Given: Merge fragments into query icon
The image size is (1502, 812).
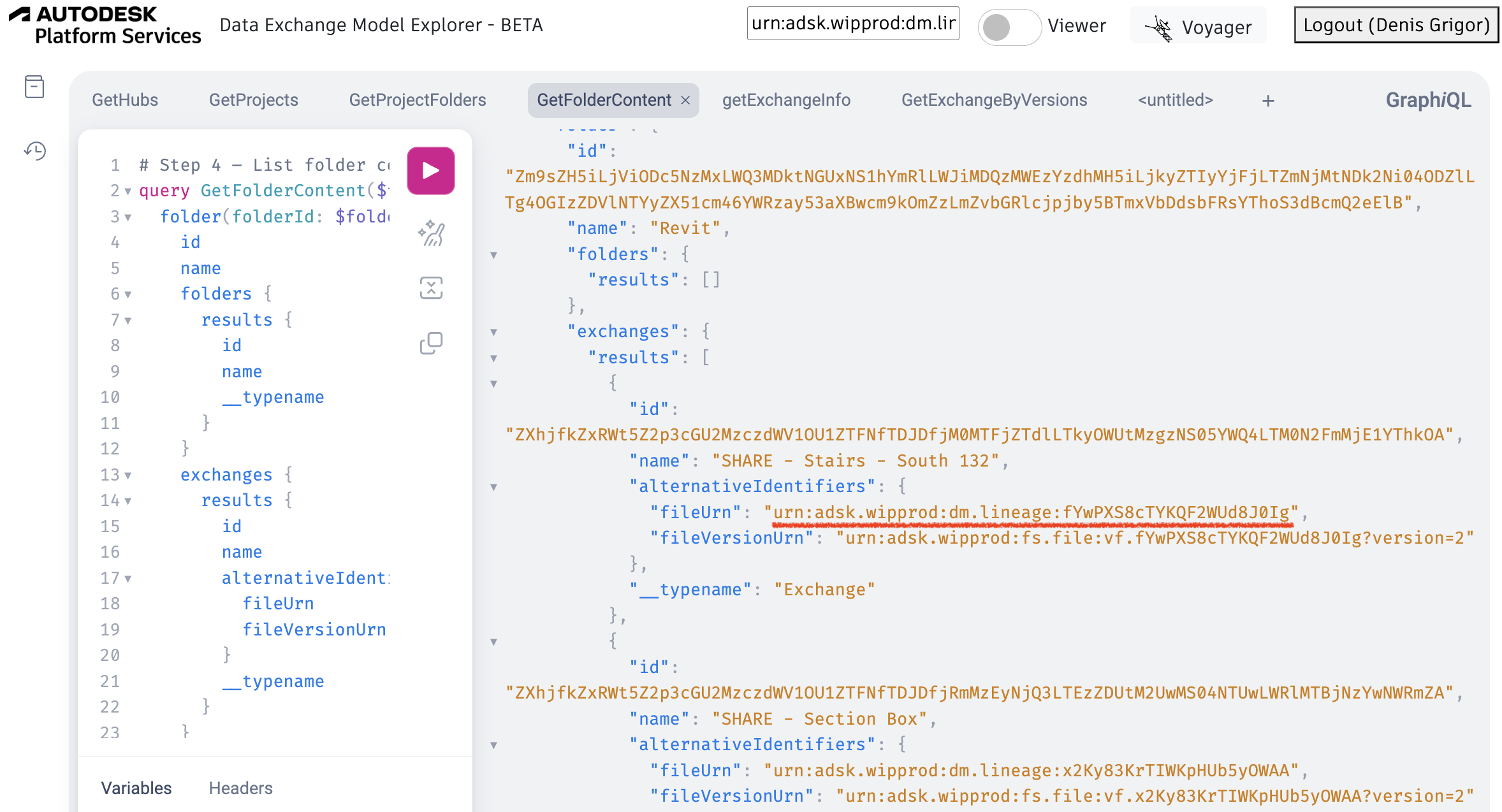Looking at the screenshot, I should tap(432, 288).
